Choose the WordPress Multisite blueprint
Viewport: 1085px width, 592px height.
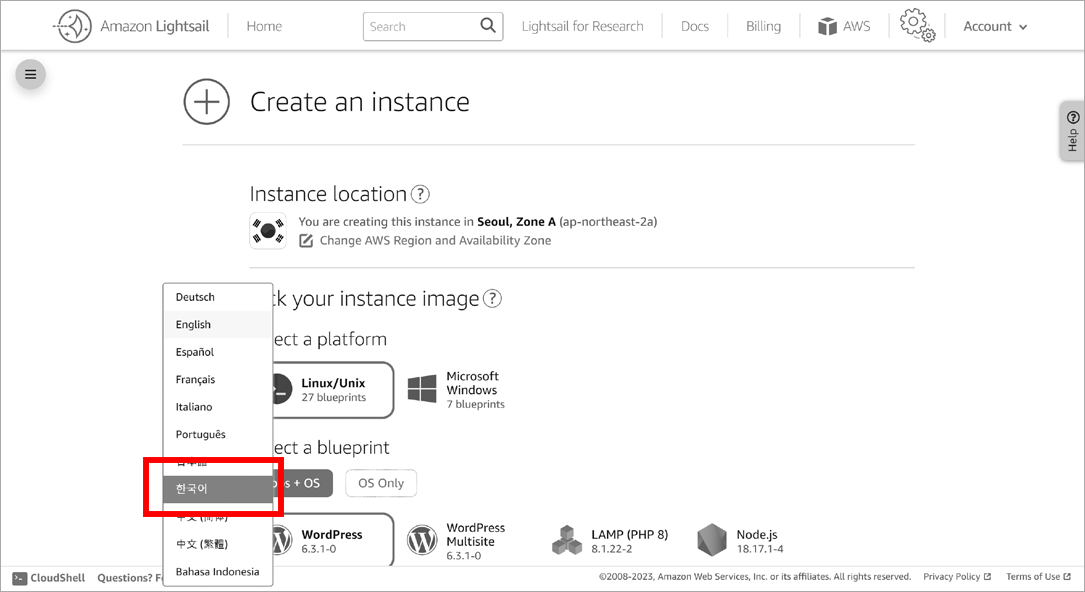[457, 541]
